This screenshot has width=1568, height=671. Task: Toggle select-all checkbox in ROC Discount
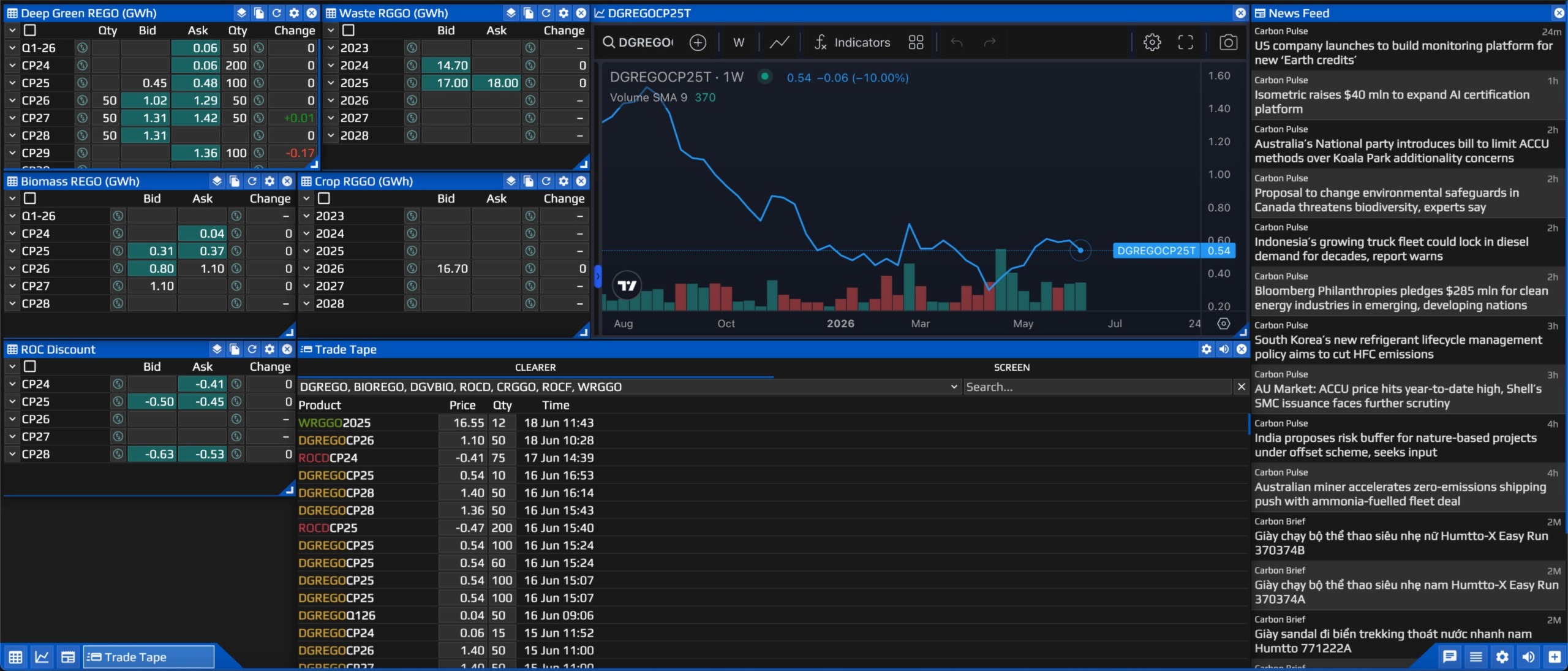pos(30,366)
